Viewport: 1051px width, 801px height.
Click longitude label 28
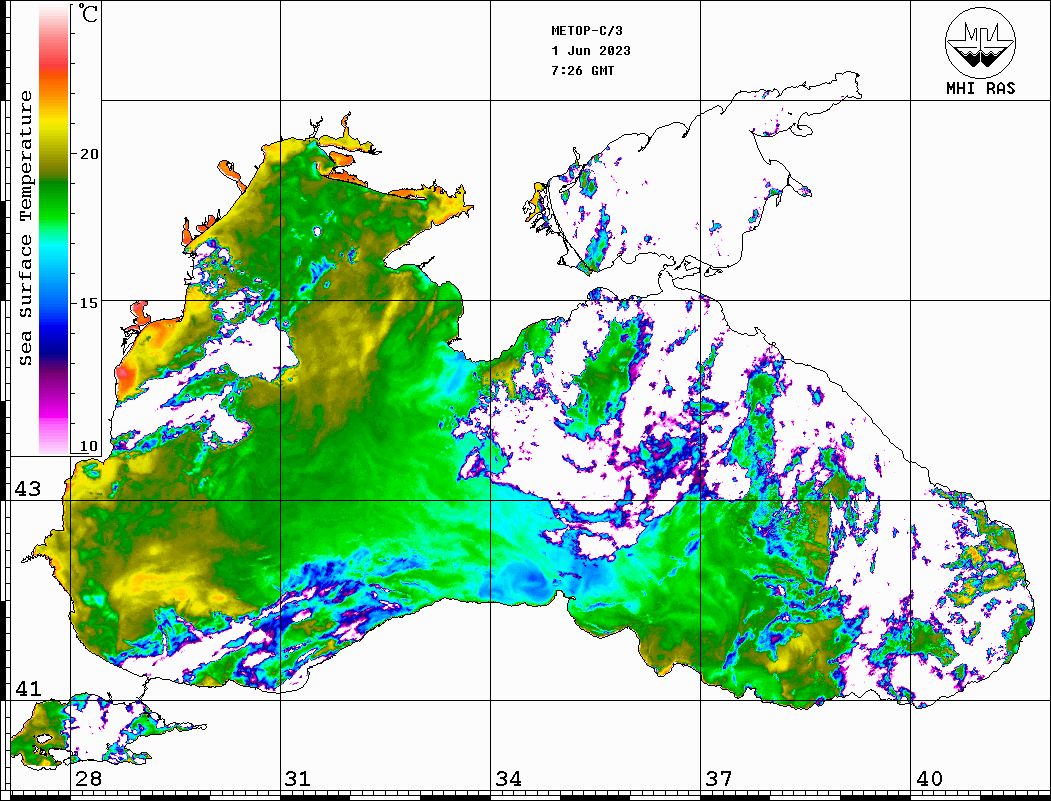[x=88, y=779]
